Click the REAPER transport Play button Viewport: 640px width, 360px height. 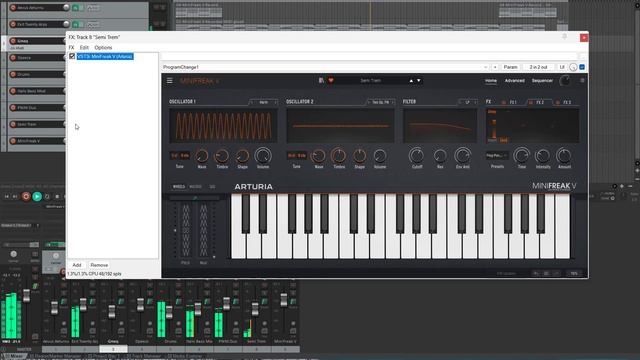(x=37, y=196)
